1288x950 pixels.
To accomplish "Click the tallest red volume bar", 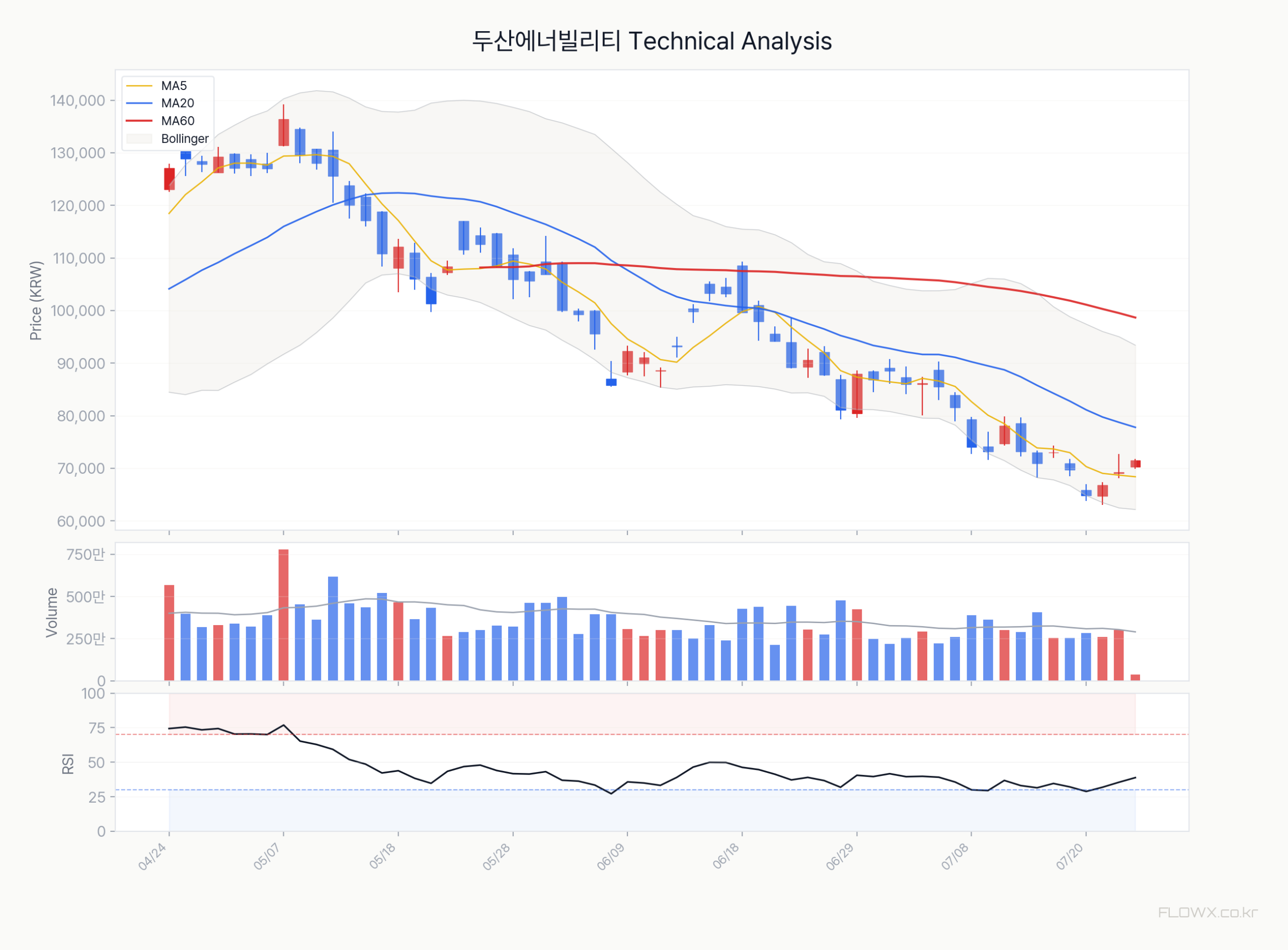I will [284, 616].
